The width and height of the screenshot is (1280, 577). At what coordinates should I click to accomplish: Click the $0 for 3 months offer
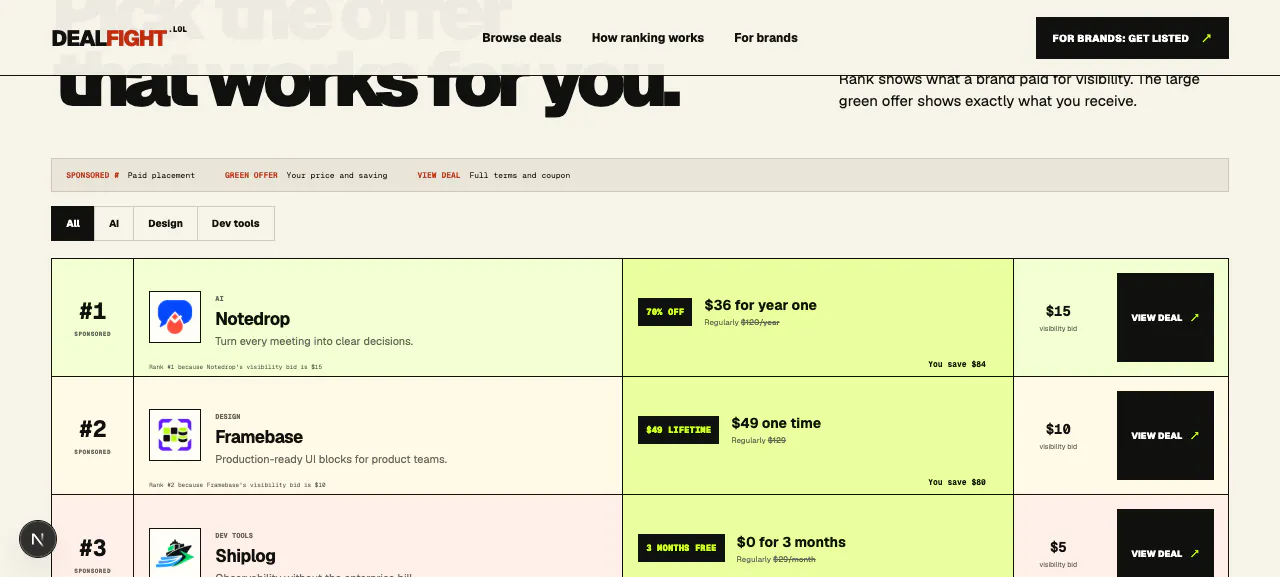pyautogui.click(x=791, y=542)
